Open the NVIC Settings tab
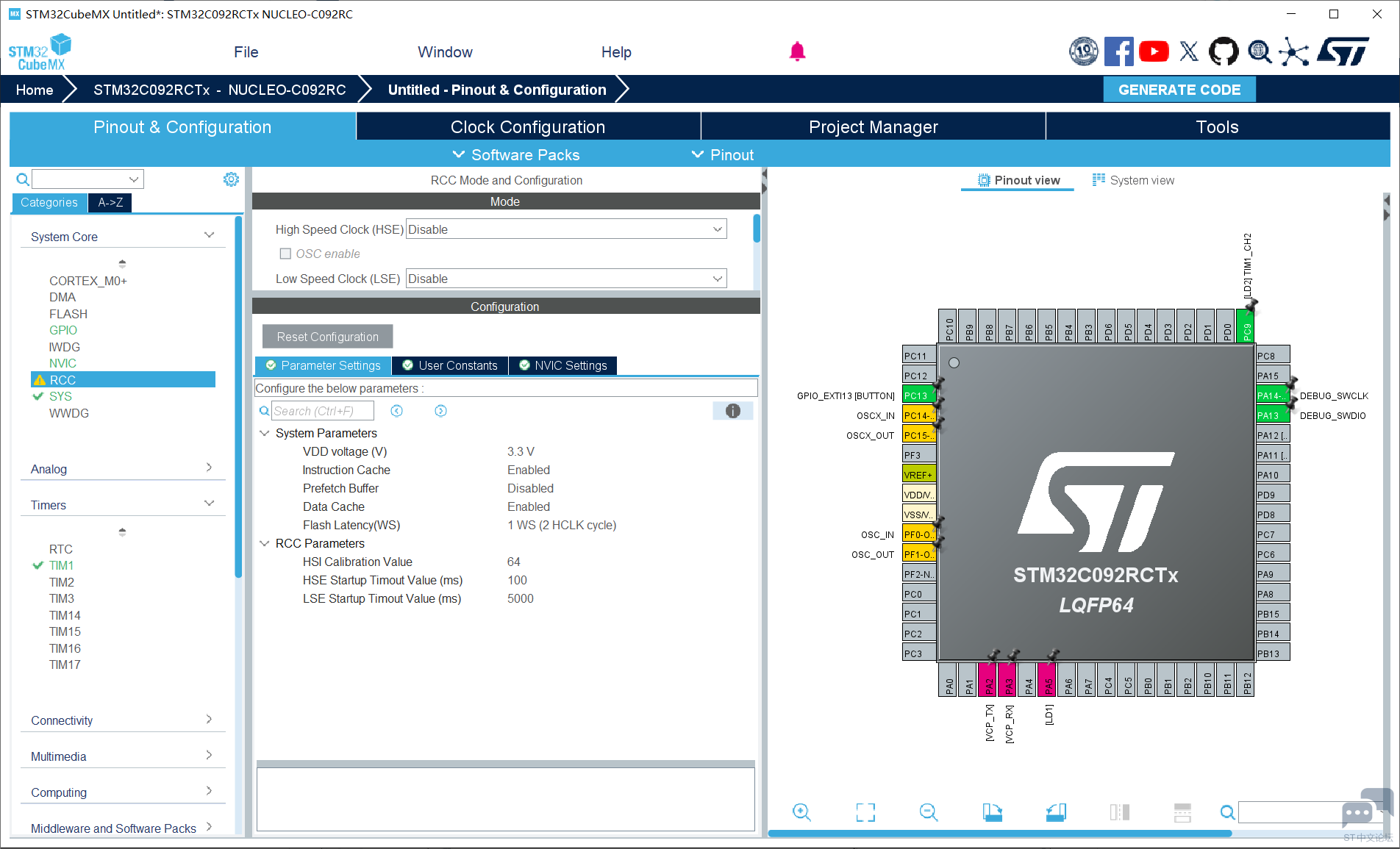 pyautogui.click(x=563, y=365)
